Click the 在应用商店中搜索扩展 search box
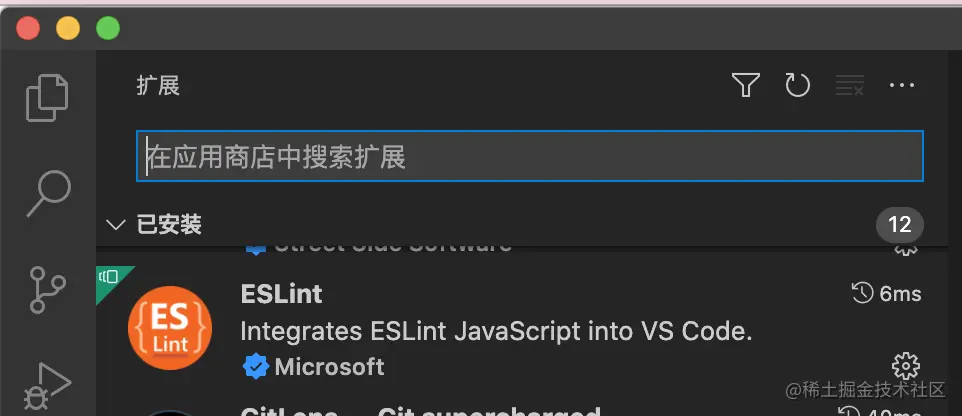The width and height of the screenshot is (962, 416). 530,156
